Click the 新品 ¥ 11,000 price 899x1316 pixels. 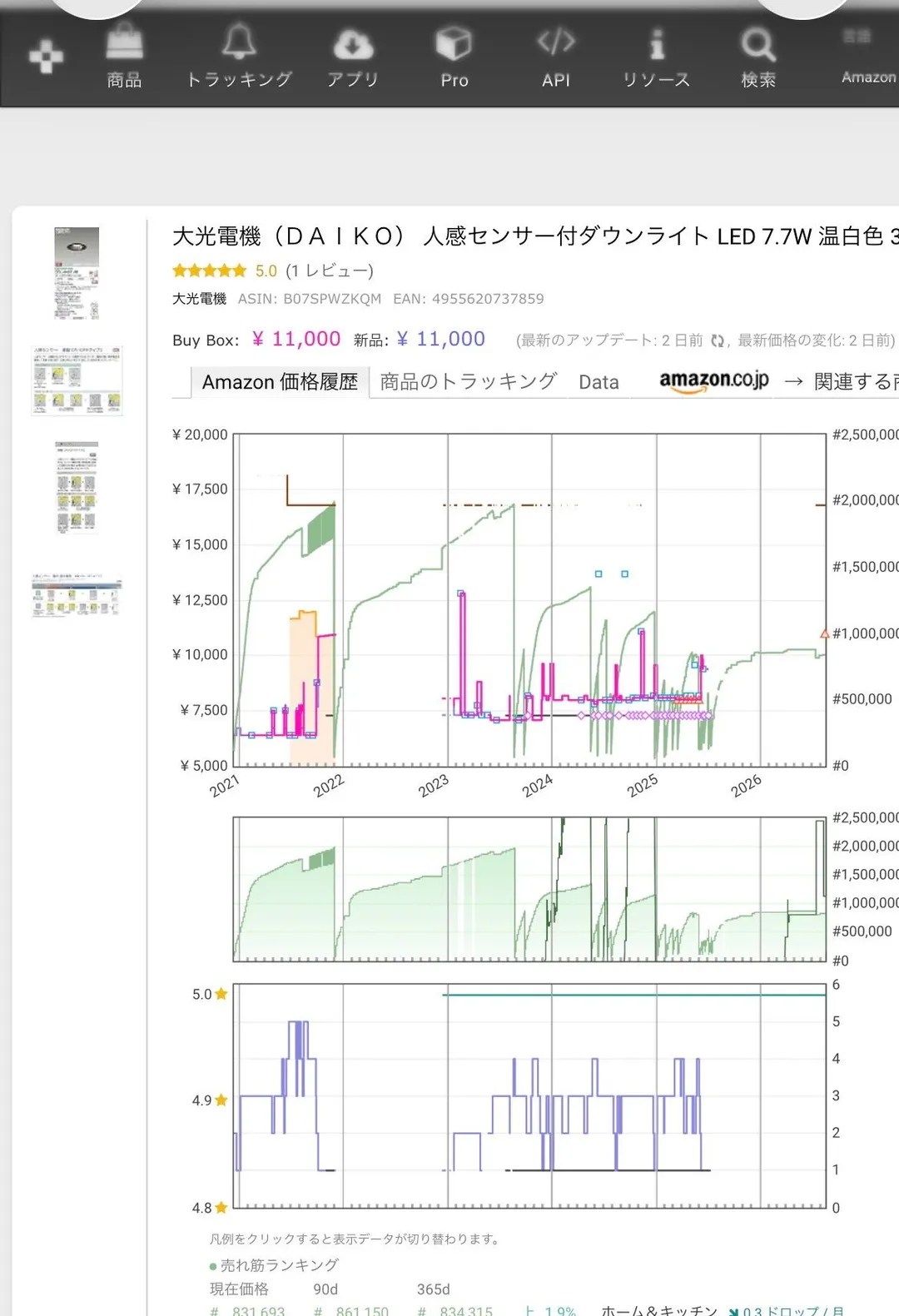pos(441,339)
